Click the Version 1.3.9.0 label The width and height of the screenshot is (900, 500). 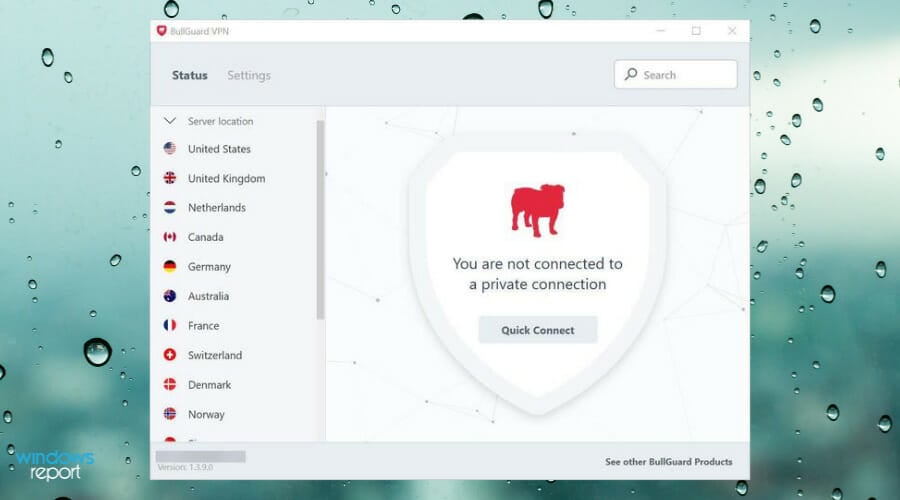tap(185, 467)
